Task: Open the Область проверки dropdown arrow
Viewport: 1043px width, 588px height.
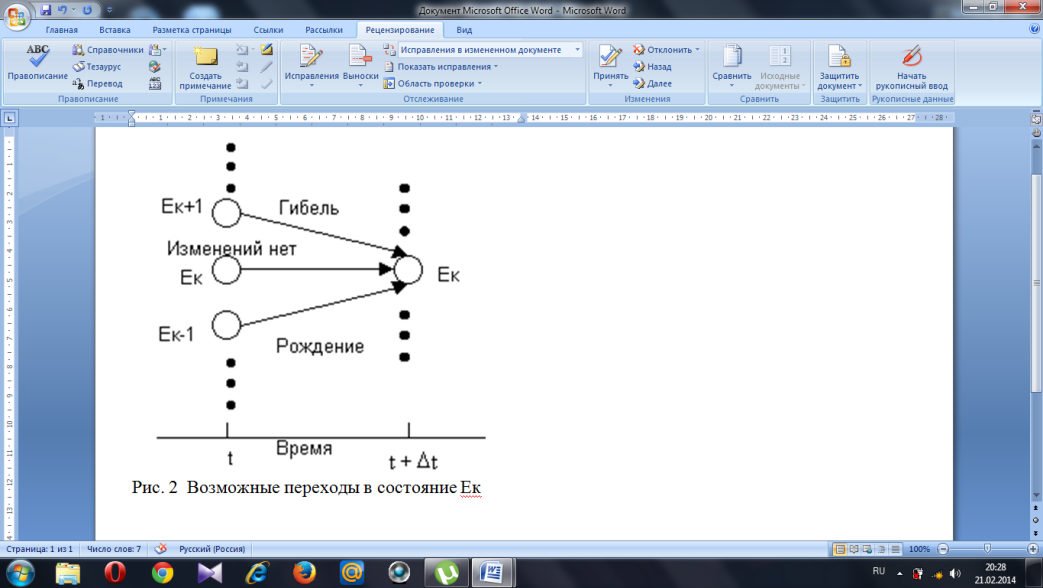Action: (x=480, y=84)
